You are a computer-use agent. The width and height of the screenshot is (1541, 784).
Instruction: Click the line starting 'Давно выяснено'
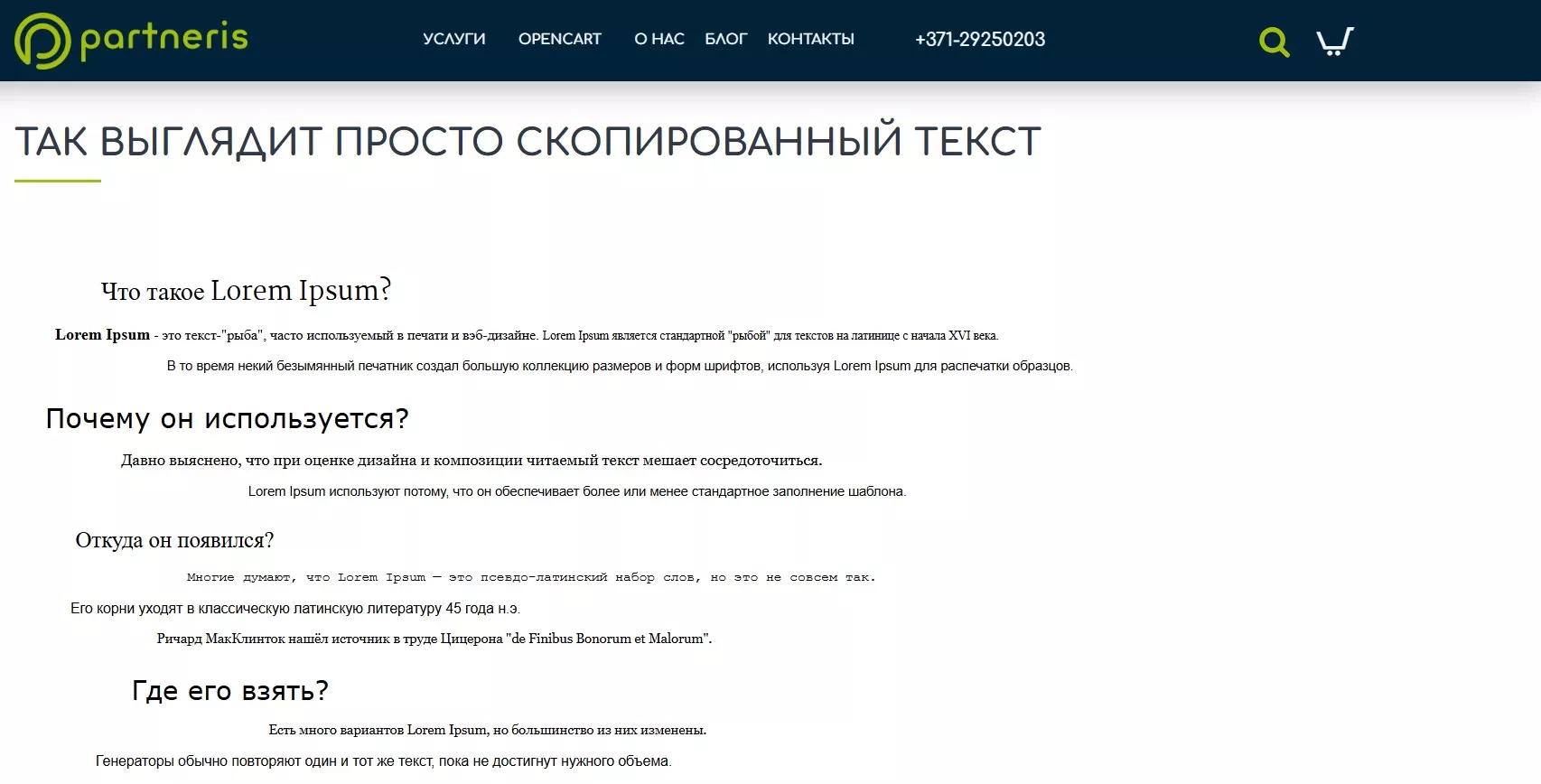[x=471, y=461]
